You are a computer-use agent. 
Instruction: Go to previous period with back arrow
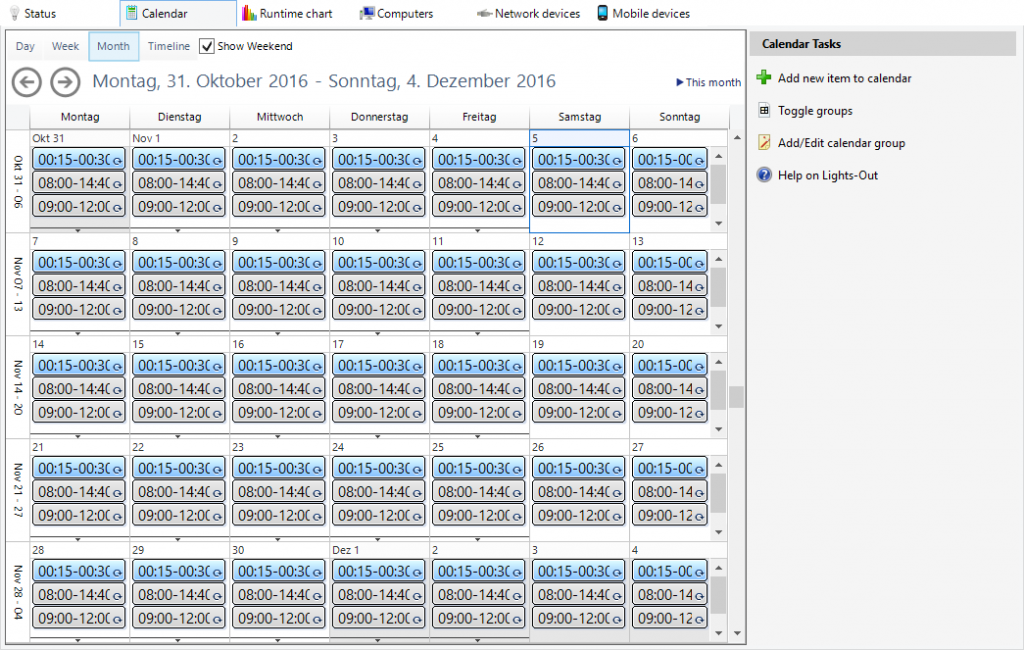point(27,82)
